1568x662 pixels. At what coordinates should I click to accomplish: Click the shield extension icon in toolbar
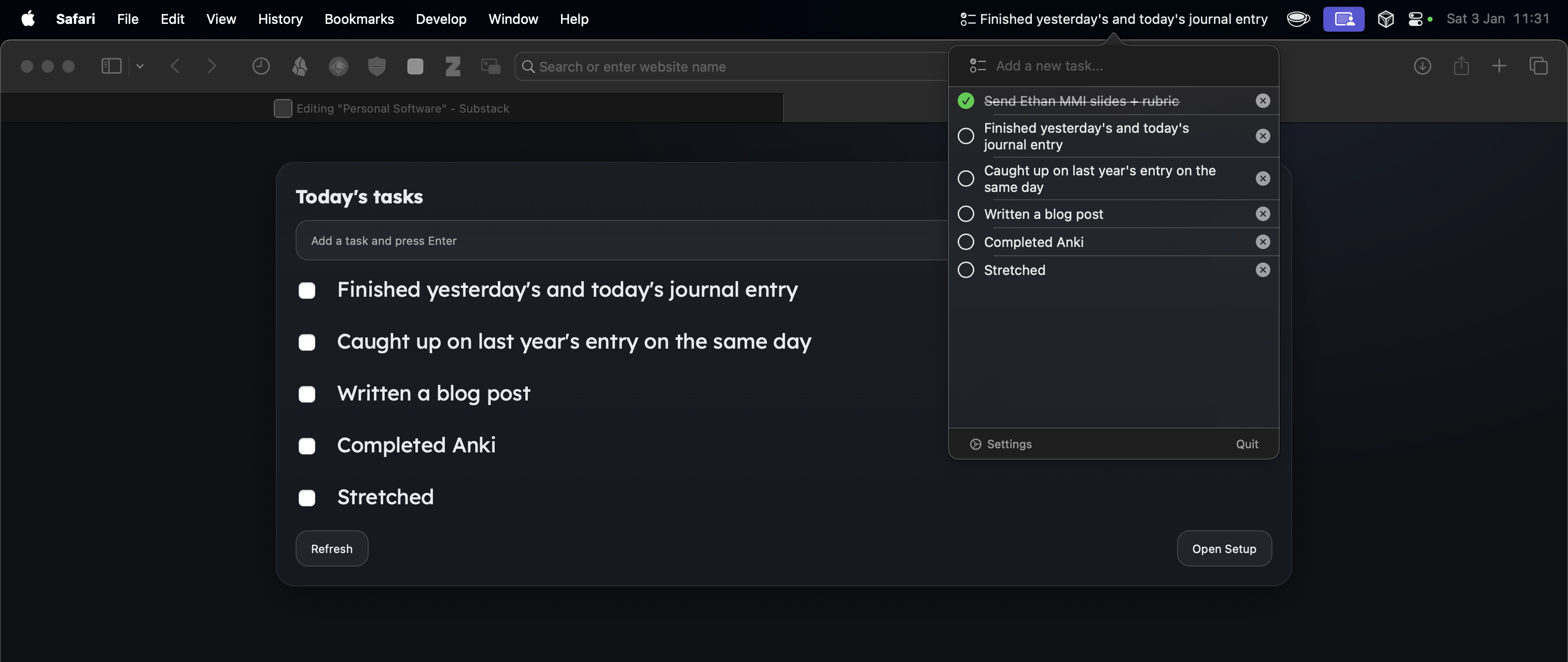[377, 66]
